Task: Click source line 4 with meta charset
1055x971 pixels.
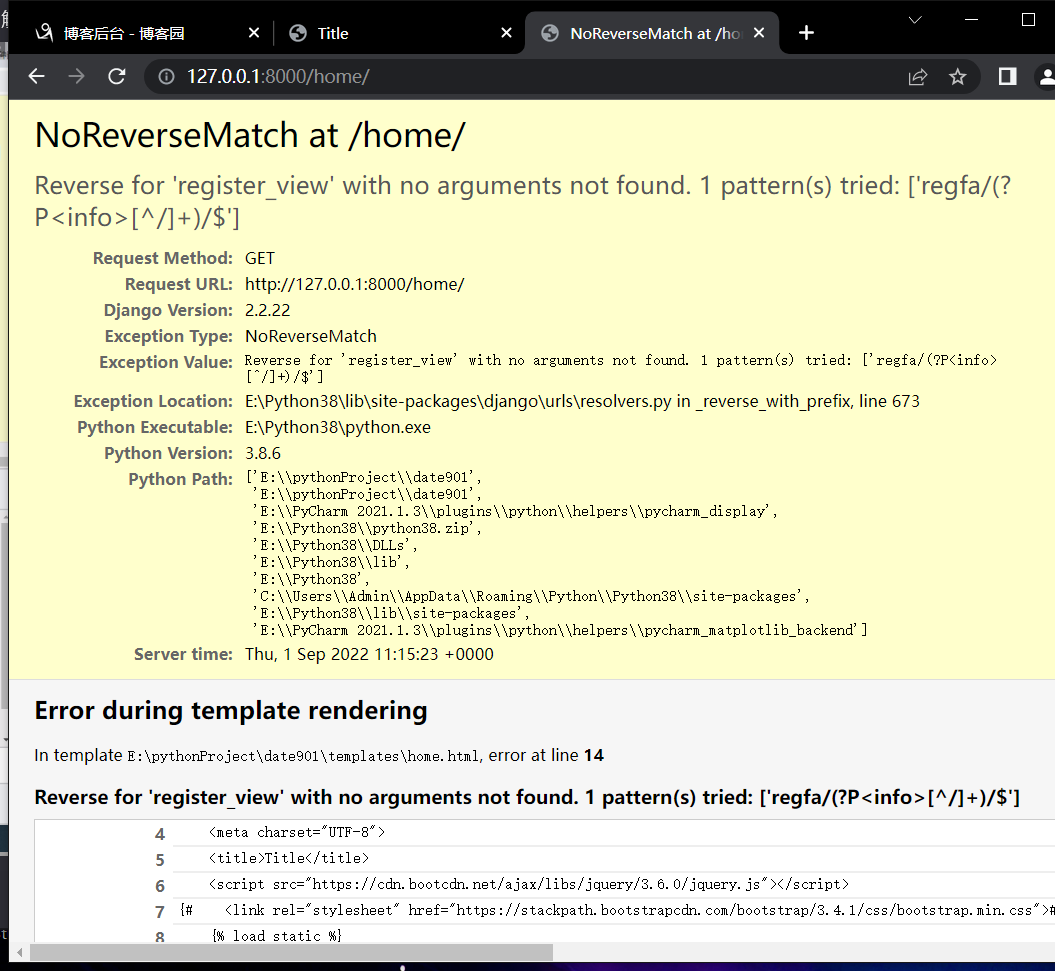Action: pyautogui.click(x=297, y=832)
